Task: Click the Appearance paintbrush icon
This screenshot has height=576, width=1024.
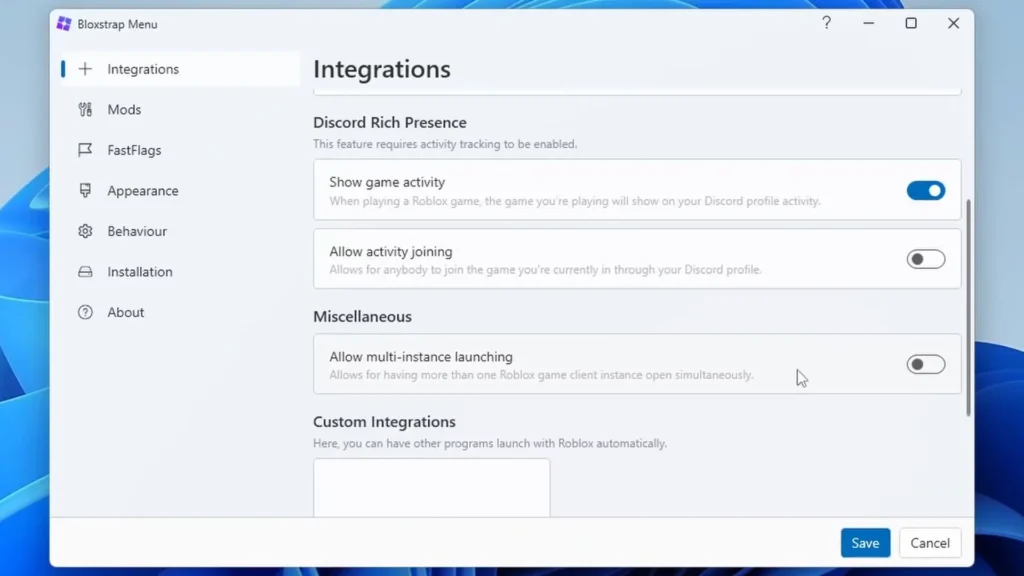Action: tap(85, 191)
